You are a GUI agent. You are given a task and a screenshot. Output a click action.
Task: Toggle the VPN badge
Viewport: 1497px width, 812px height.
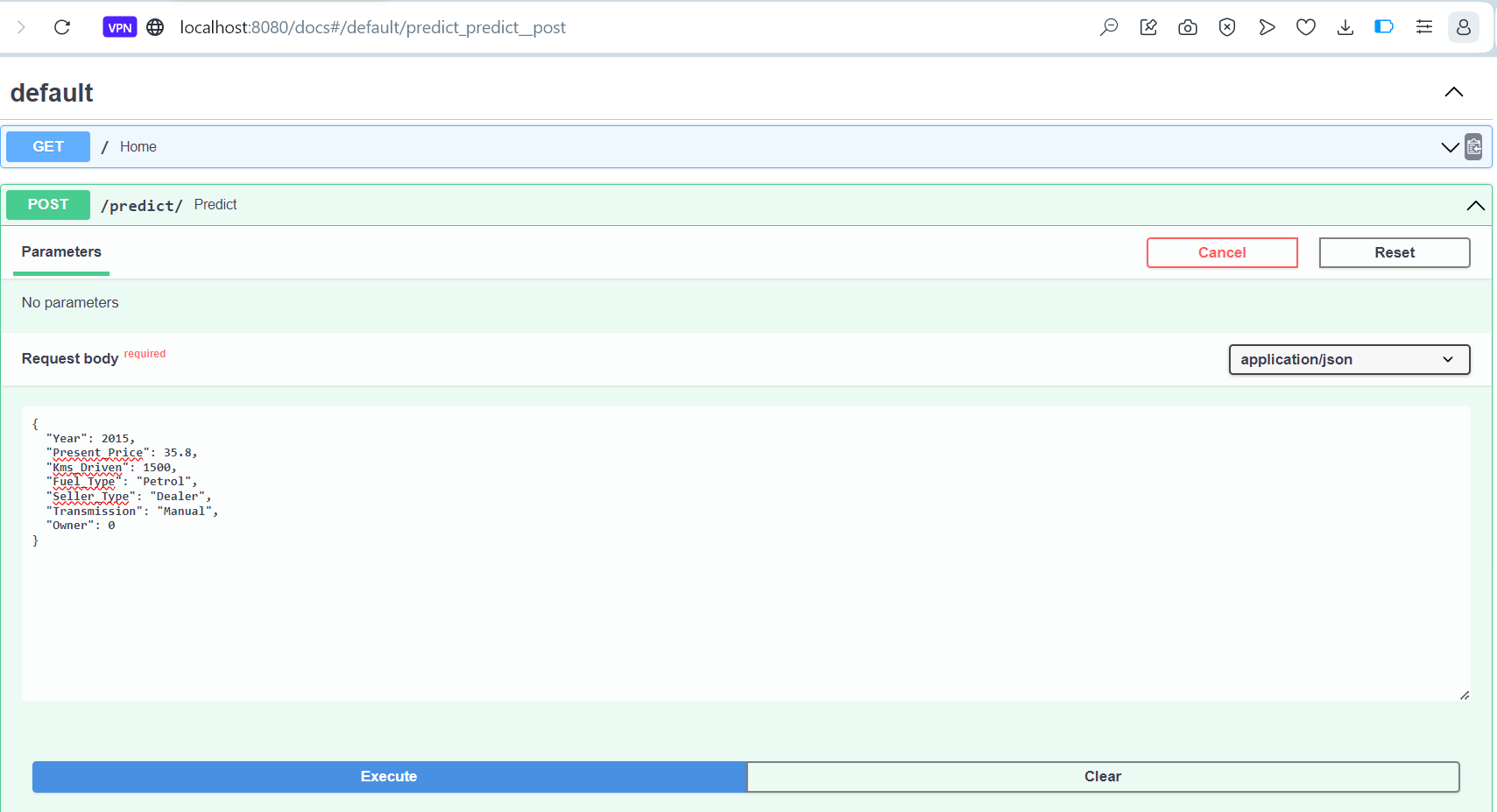click(x=120, y=27)
